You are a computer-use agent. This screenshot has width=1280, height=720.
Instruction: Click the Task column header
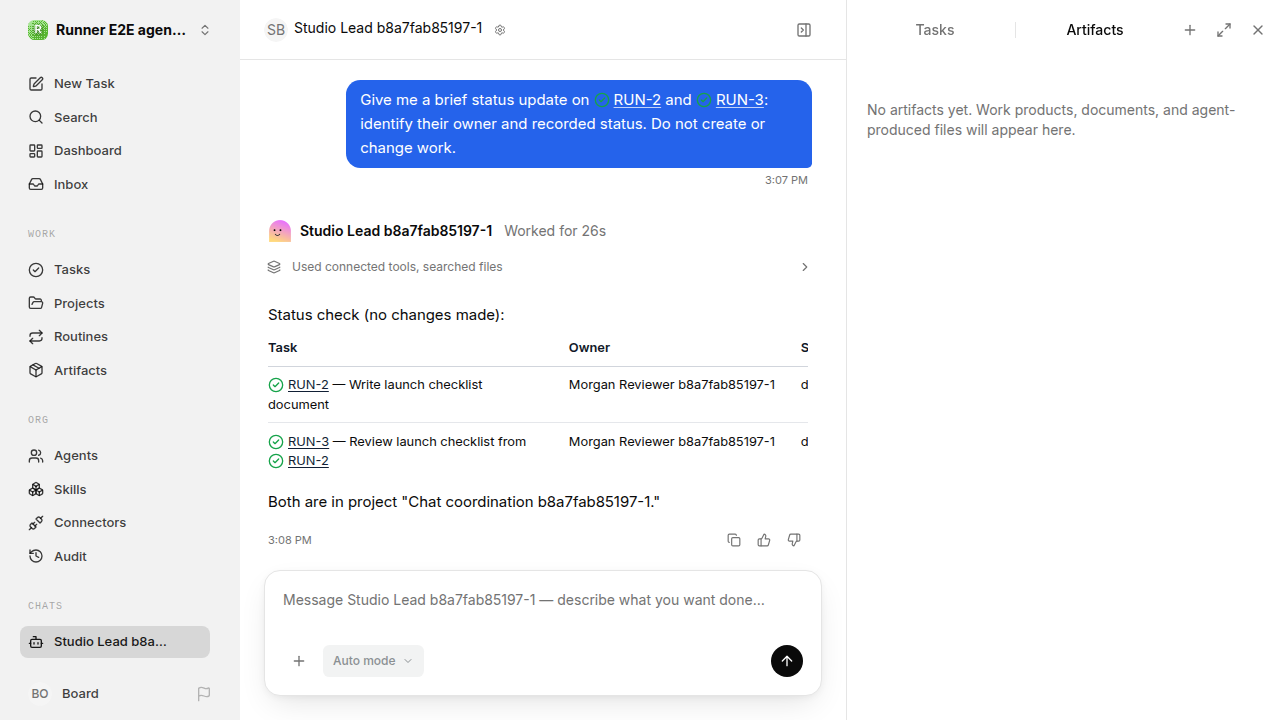point(282,348)
